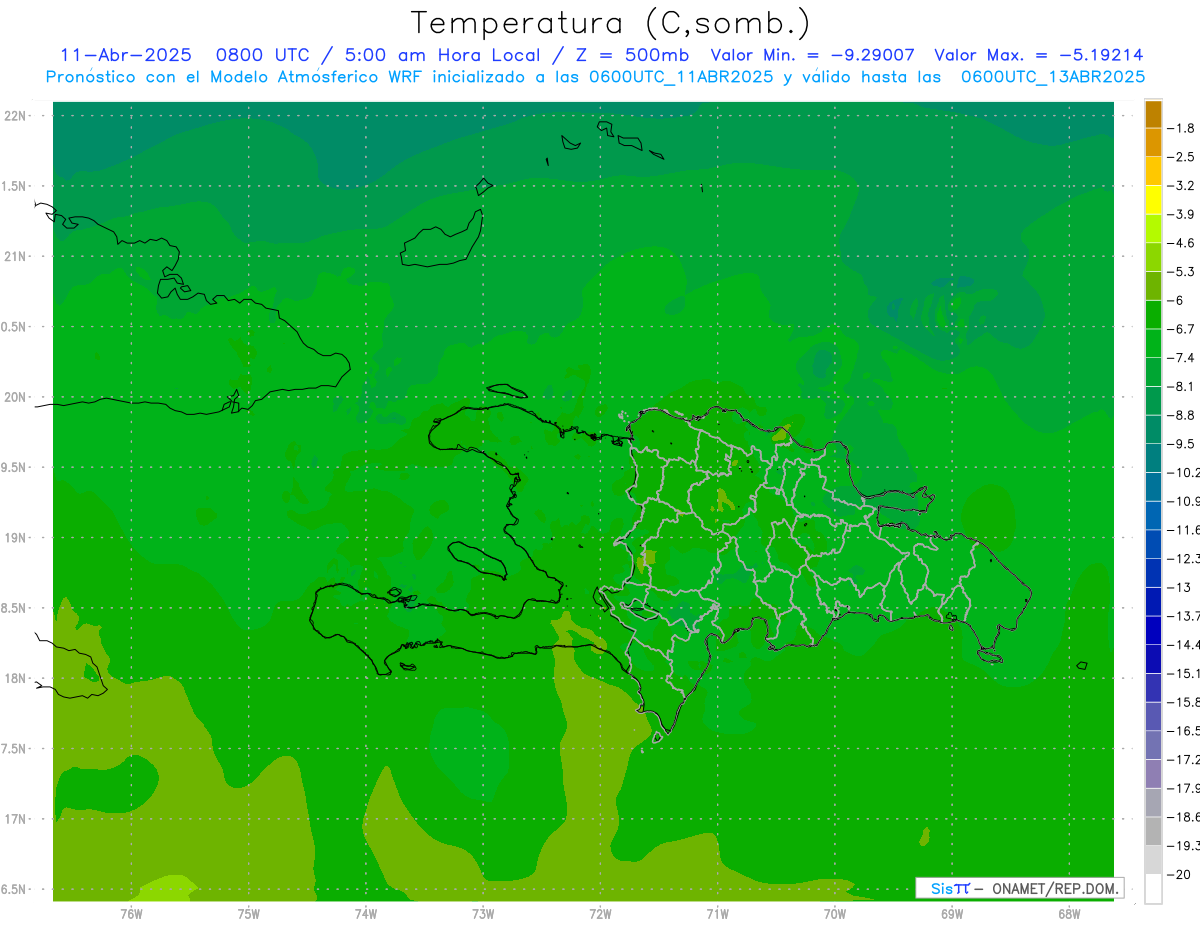
Task: Click the "ONAMET/REP.DOM." credit label
Action: pos(1054,888)
